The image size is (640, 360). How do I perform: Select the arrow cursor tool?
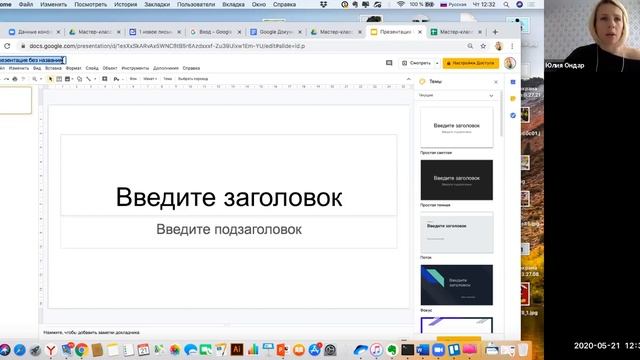tap(50, 79)
